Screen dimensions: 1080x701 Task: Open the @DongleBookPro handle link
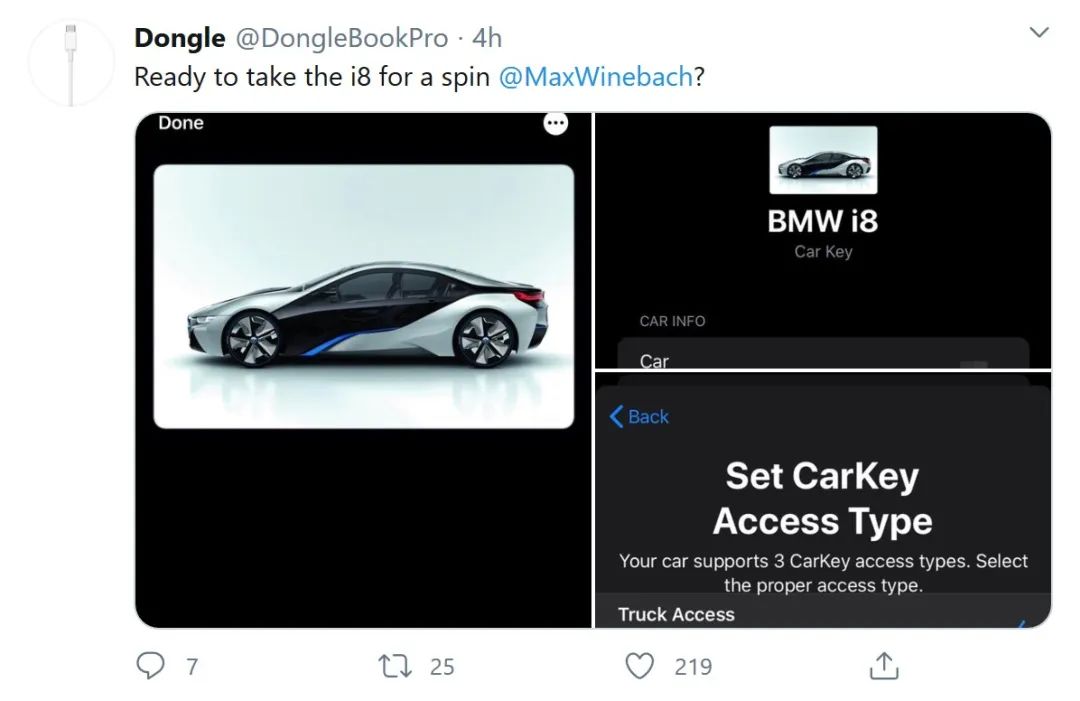pos(341,38)
